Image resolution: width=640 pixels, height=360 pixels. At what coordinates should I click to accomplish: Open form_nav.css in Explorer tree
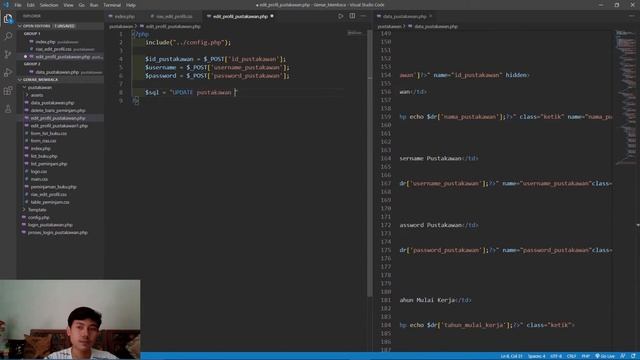pyautogui.click(x=43, y=141)
